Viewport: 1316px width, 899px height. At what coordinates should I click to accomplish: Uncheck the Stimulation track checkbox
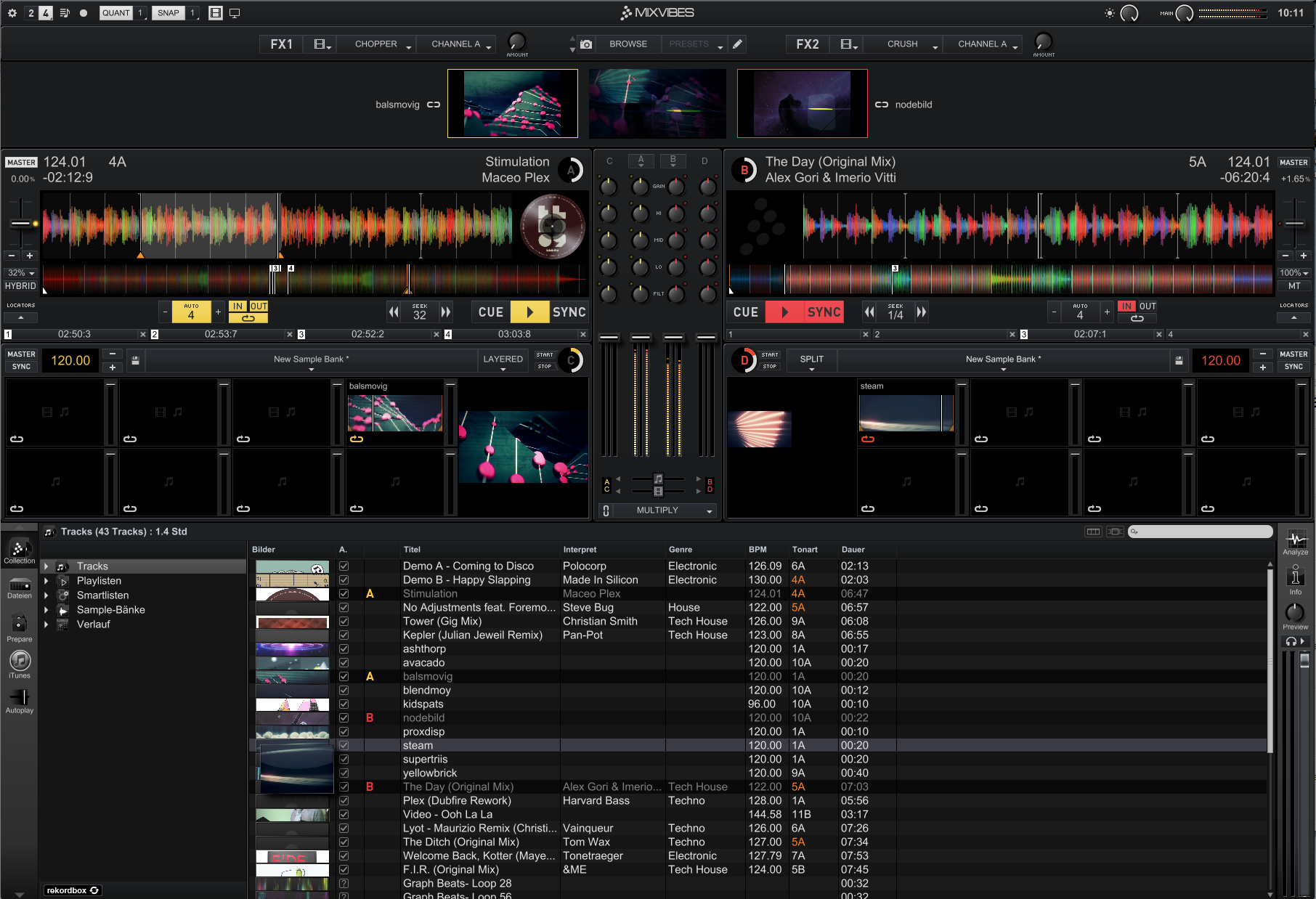344,593
